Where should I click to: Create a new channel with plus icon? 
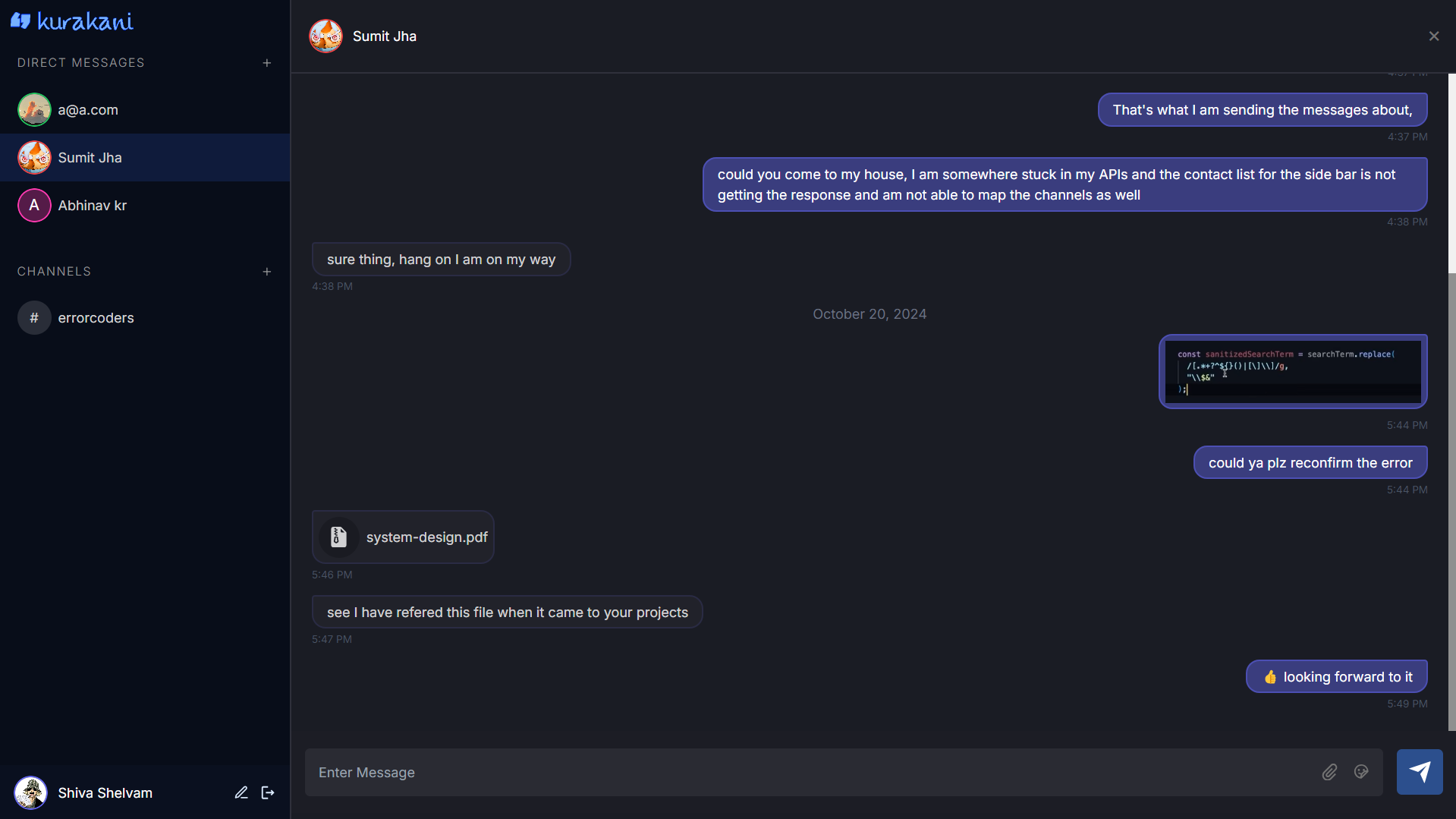(x=267, y=272)
